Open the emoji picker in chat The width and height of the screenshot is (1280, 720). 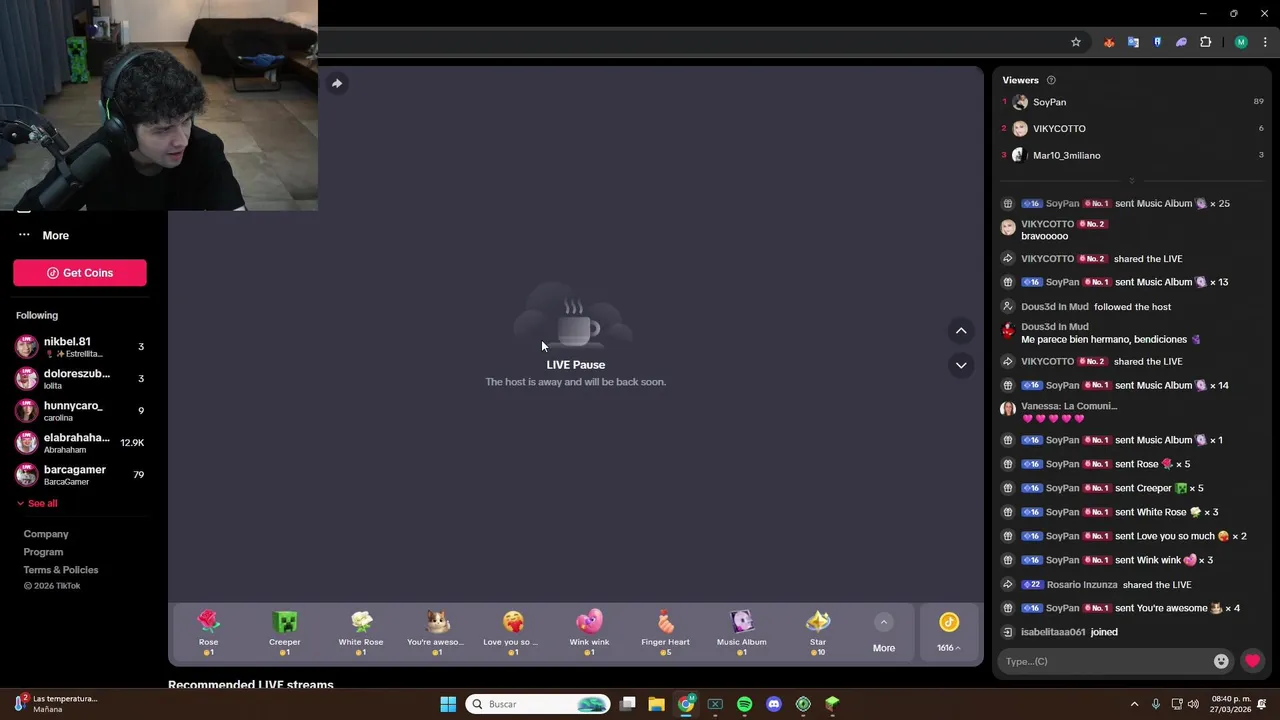pyautogui.click(x=1221, y=661)
